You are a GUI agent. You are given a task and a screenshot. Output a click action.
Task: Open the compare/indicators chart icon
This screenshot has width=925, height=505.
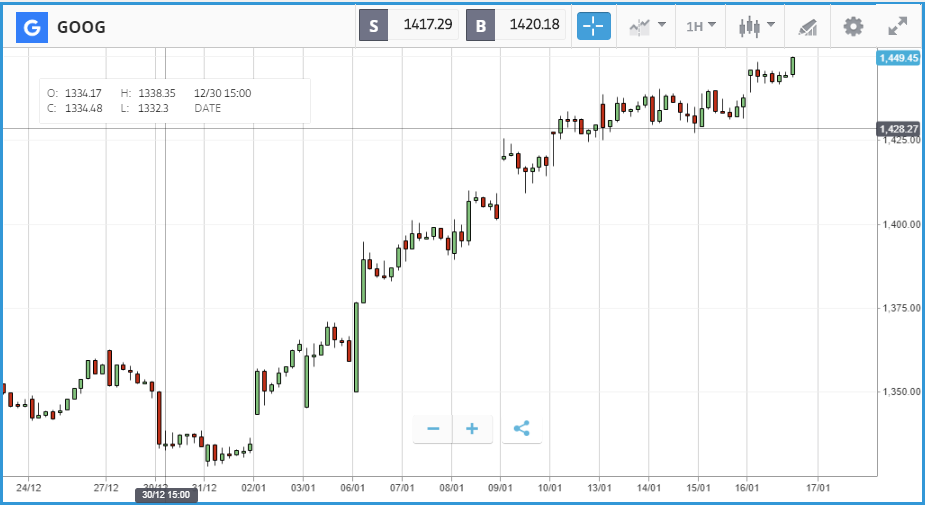(639, 27)
